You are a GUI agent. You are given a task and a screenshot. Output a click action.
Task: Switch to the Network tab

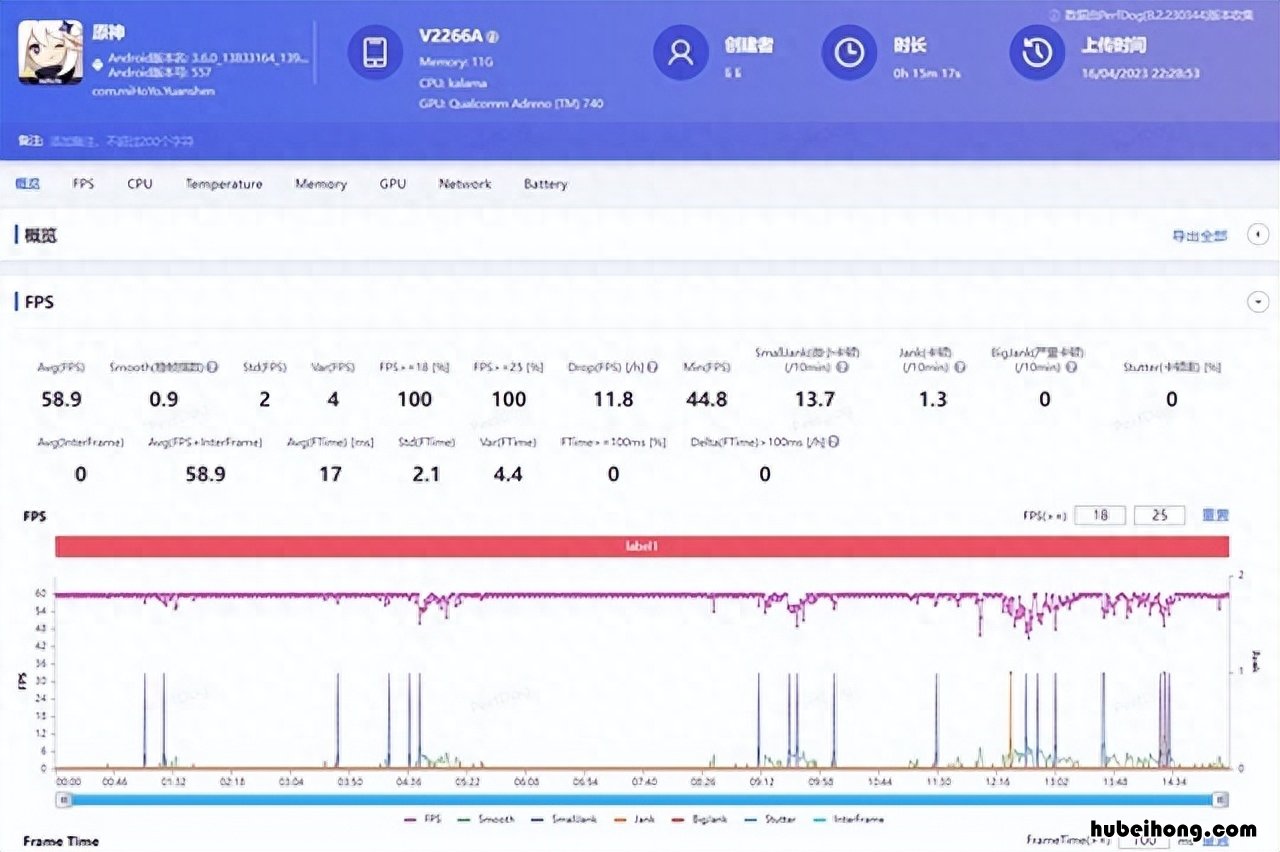click(465, 184)
